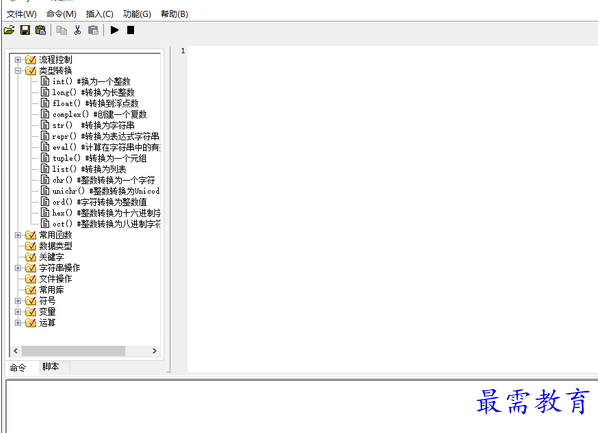598x433 pixels.
Task: Select the 数据类型 tree label
Action: point(56,246)
